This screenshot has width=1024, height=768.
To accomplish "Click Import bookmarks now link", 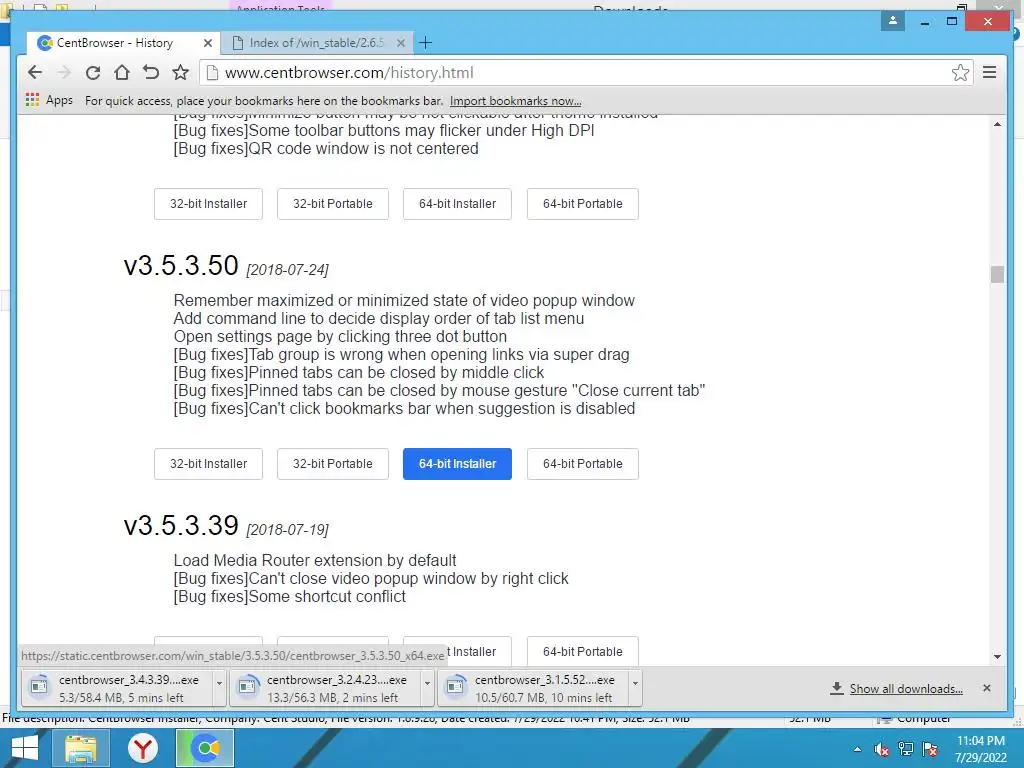I will coord(515,101).
